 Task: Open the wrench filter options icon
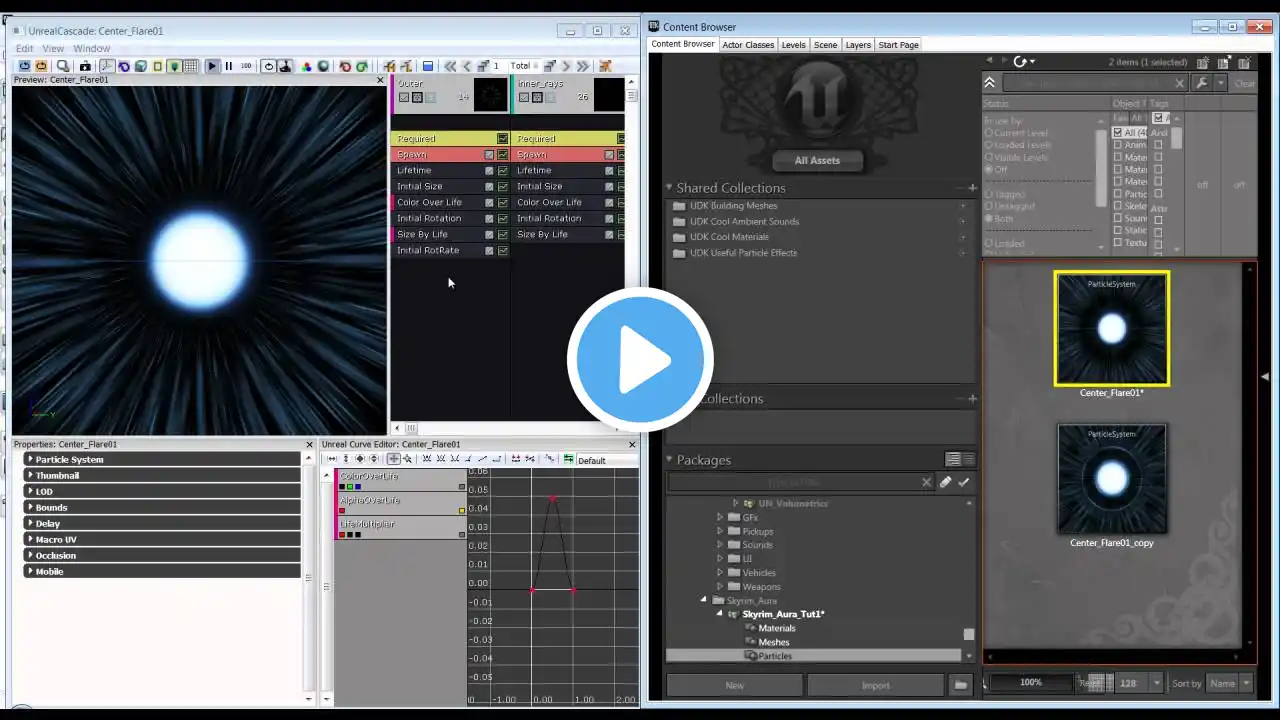(x=1202, y=83)
